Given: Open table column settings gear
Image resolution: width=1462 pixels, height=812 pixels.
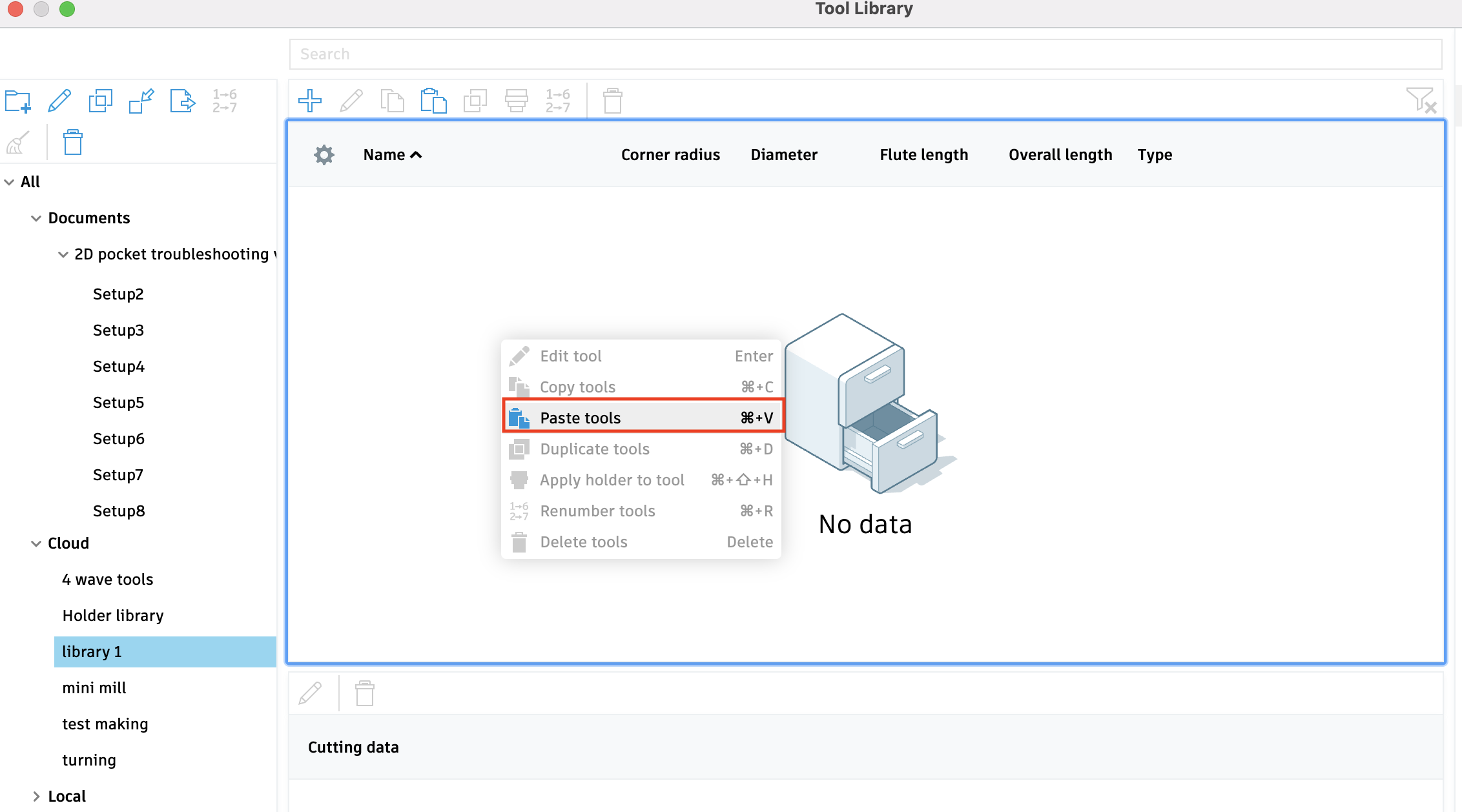Looking at the screenshot, I should point(324,155).
